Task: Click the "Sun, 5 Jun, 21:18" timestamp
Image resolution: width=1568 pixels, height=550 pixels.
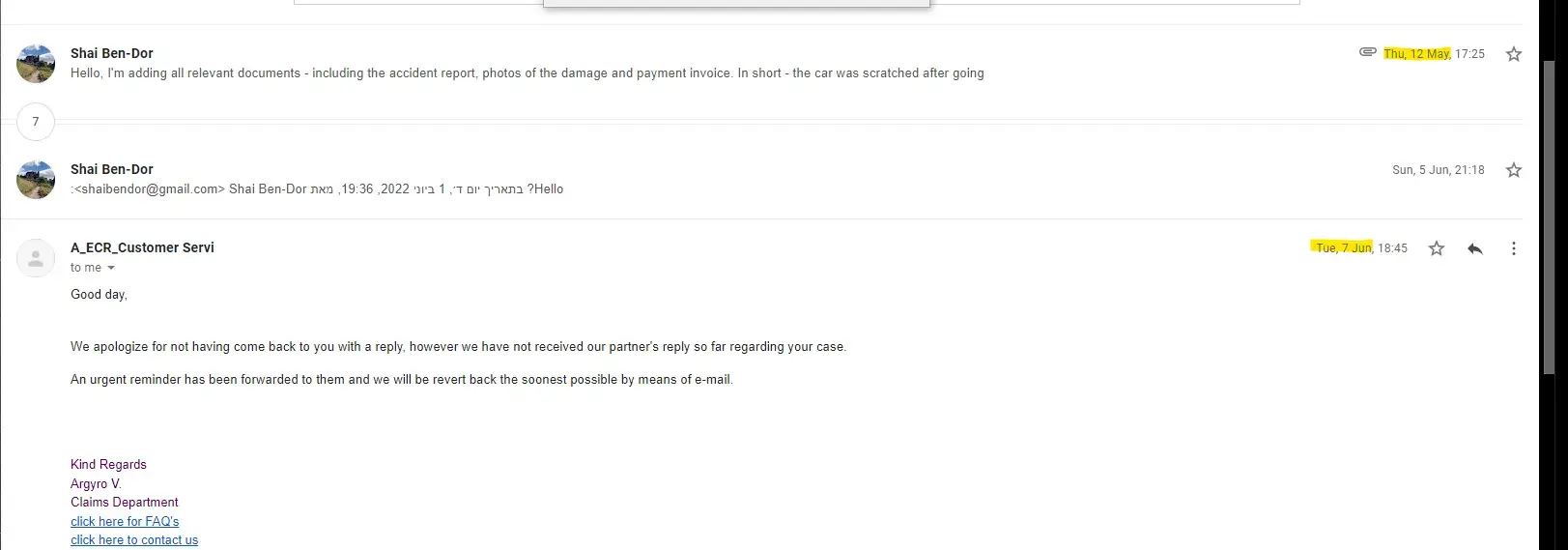Action: click(1438, 170)
